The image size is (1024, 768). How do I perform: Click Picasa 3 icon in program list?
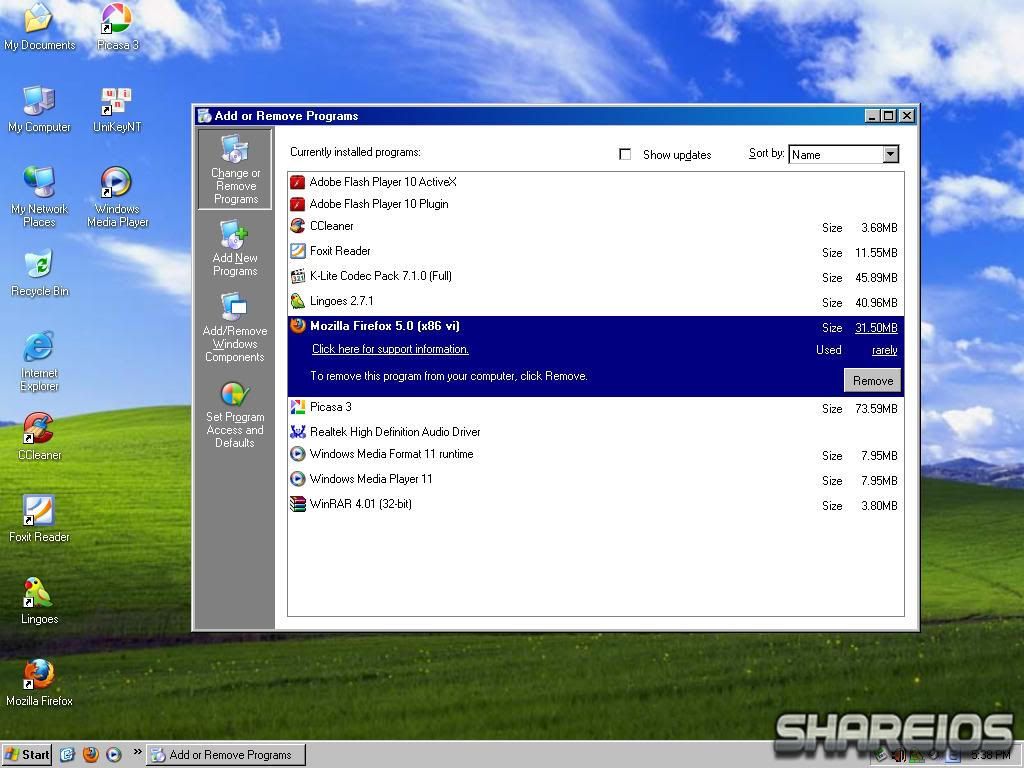tap(298, 407)
